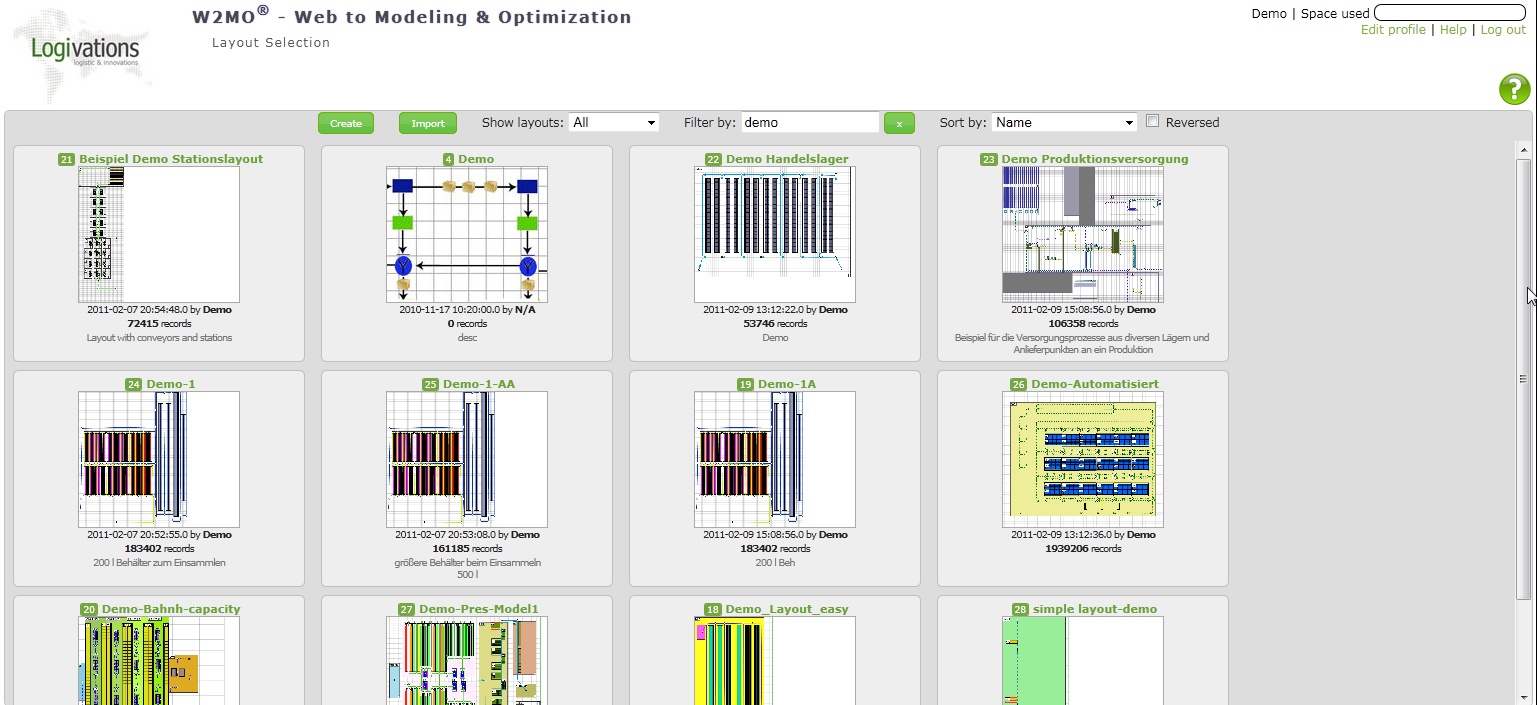
Task: Click inside the Filter by text field
Action: click(809, 122)
